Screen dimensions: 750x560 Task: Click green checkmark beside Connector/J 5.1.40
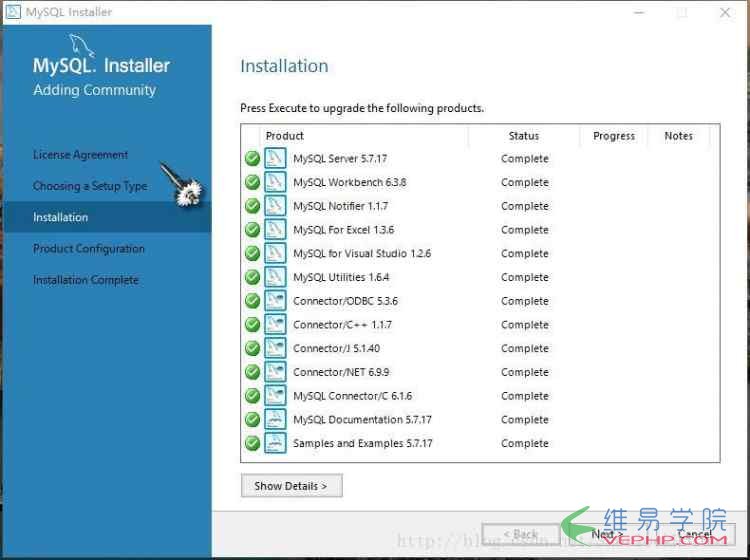[x=252, y=348]
